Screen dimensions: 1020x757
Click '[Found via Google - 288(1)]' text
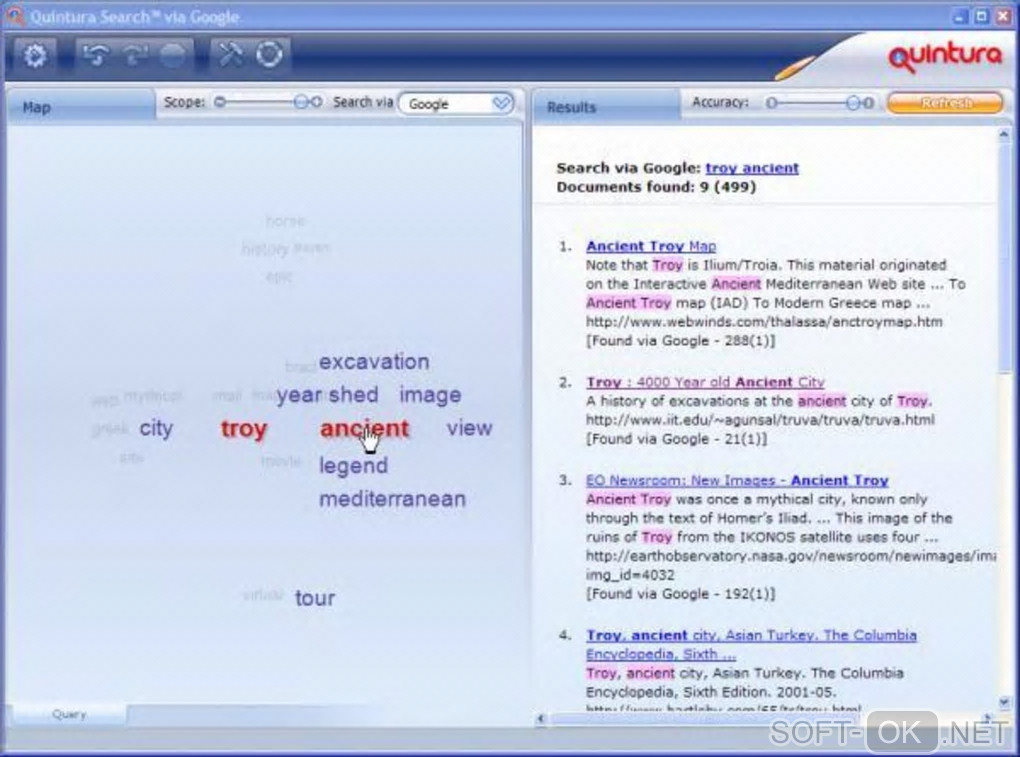680,341
